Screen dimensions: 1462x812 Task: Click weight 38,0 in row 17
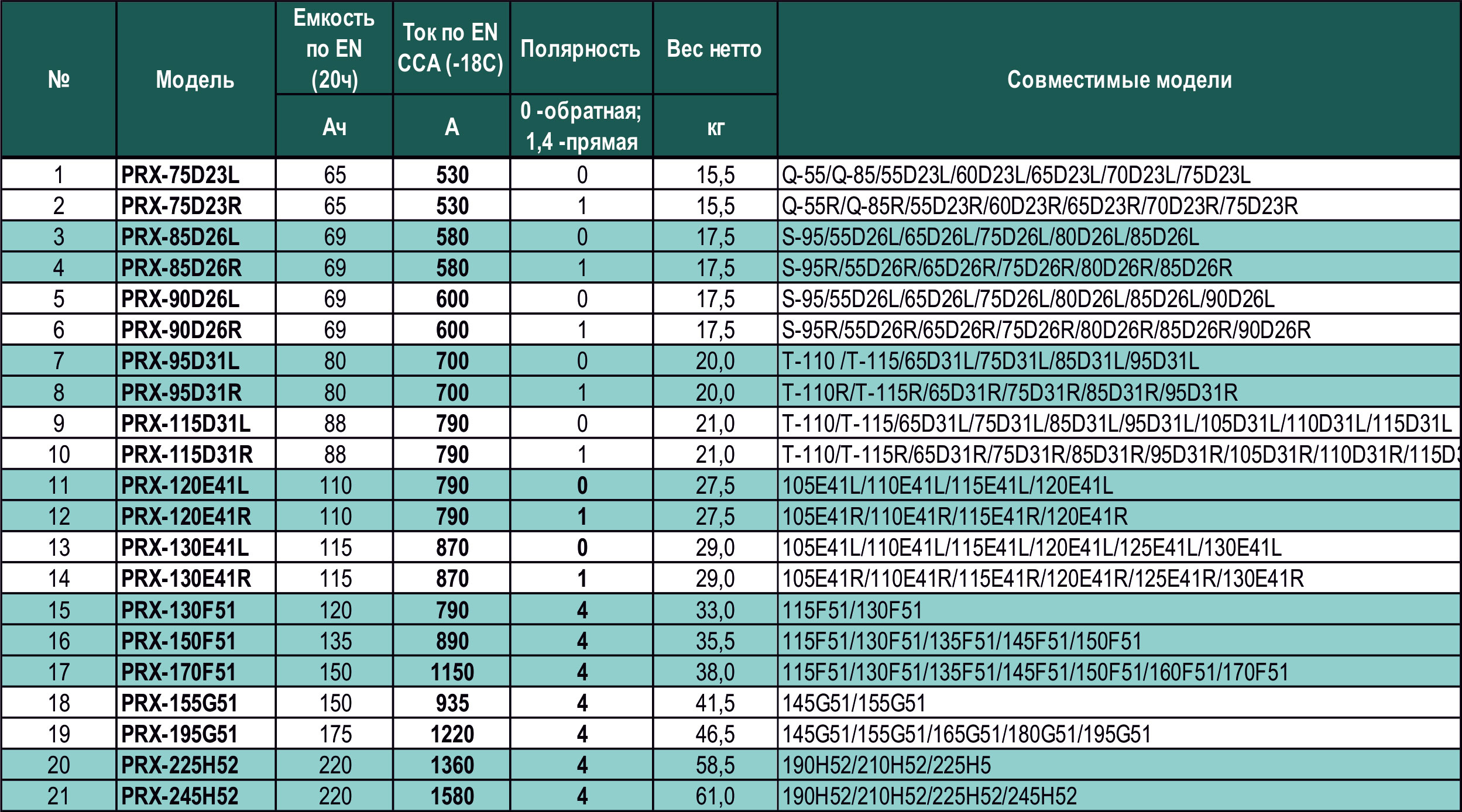tap(715, 672)
